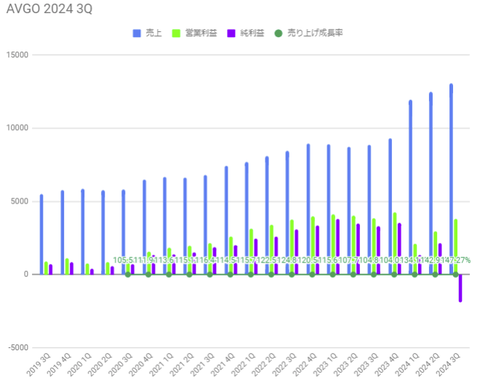
Task: Click the green circle 売り上げ成長率 legend marker
Action: click(x=278, y=33)
